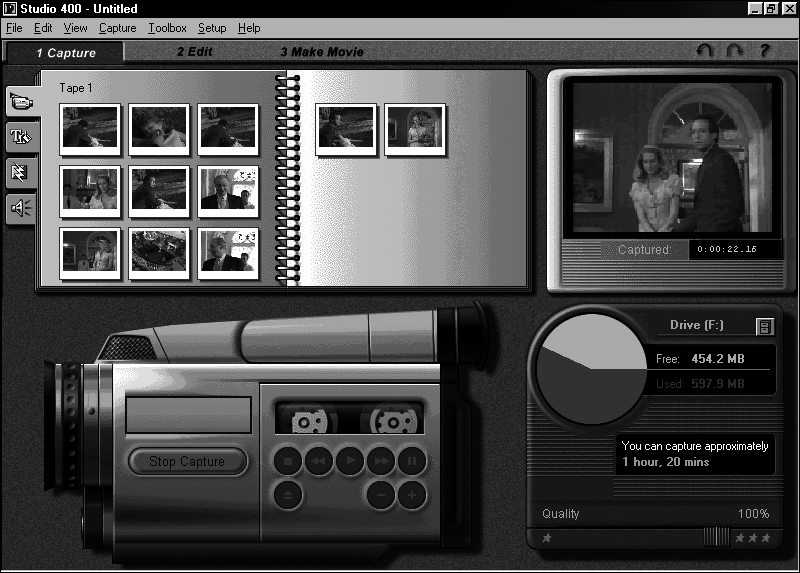Screen dimensions: 800x573
Task: Maximize the Studio 400 window
Action: (x=771, y=9)
